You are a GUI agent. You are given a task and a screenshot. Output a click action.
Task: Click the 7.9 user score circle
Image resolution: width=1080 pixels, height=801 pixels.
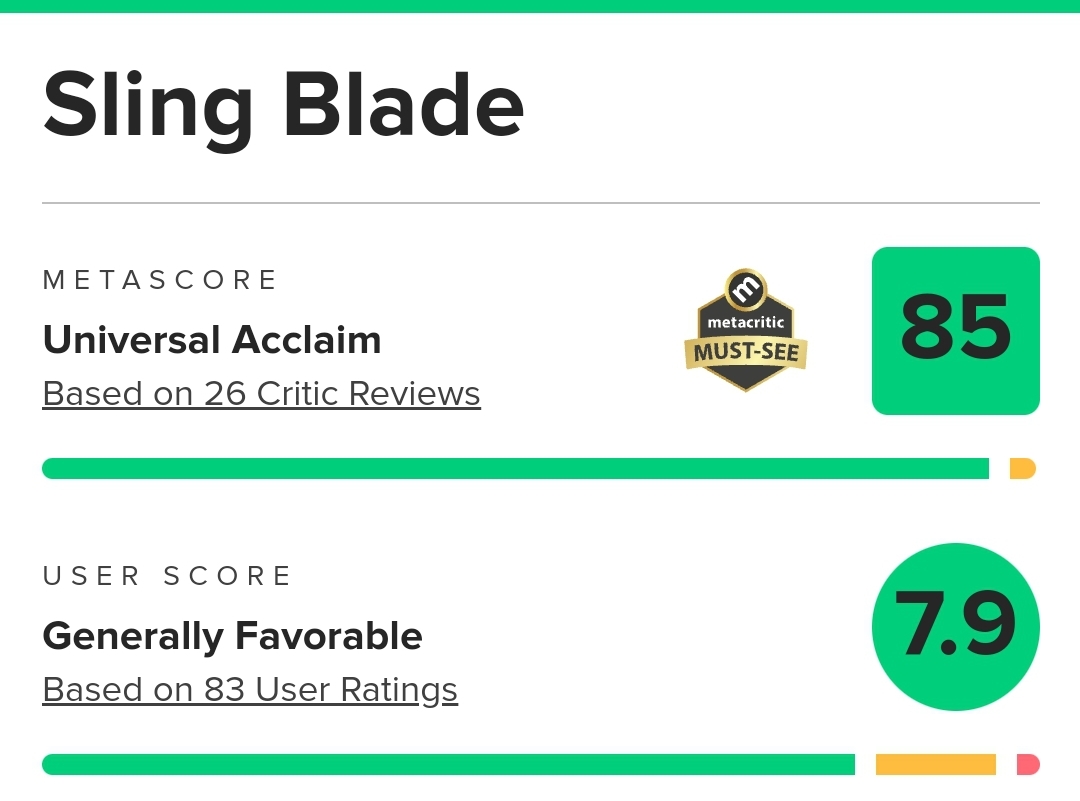(955, 627)
